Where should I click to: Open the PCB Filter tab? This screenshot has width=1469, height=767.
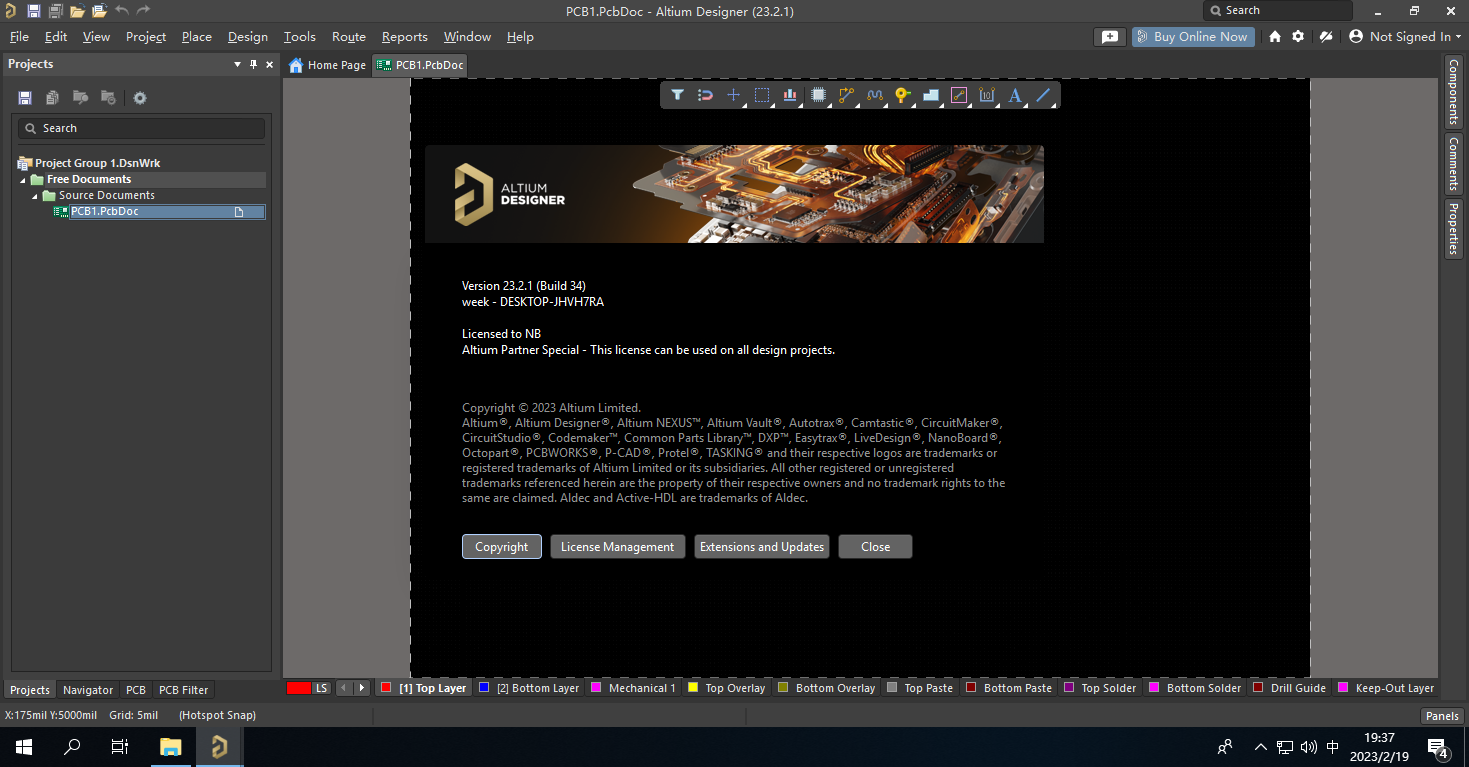184,690
